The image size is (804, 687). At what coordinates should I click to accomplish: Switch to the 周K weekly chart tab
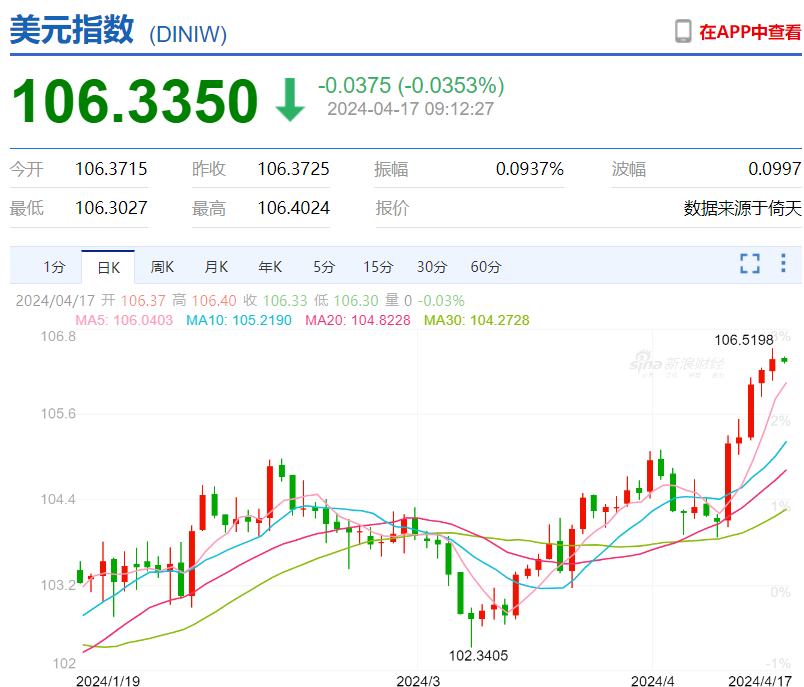coord(161,267)
